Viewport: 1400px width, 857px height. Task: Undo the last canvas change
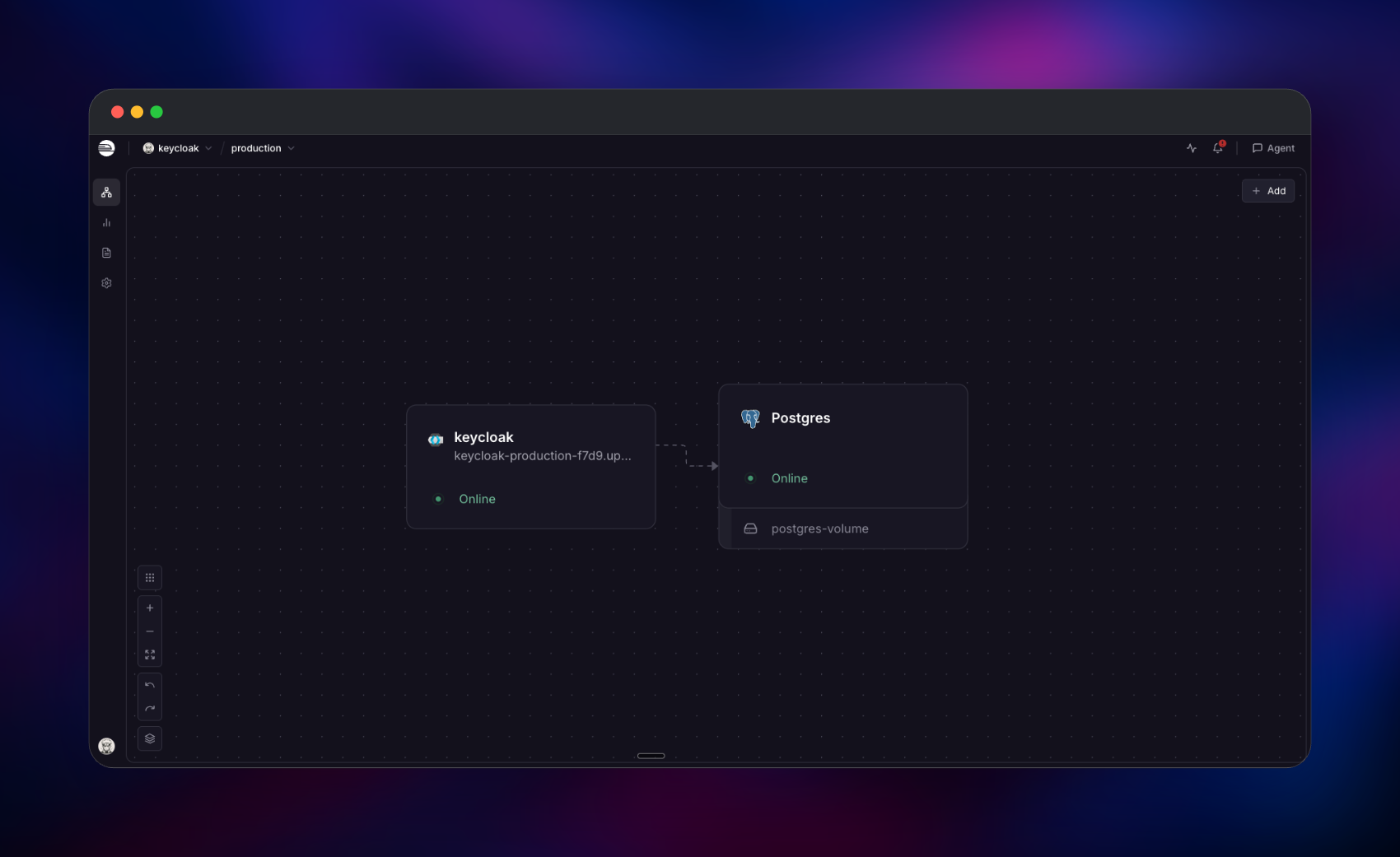(x=150, y=685)
